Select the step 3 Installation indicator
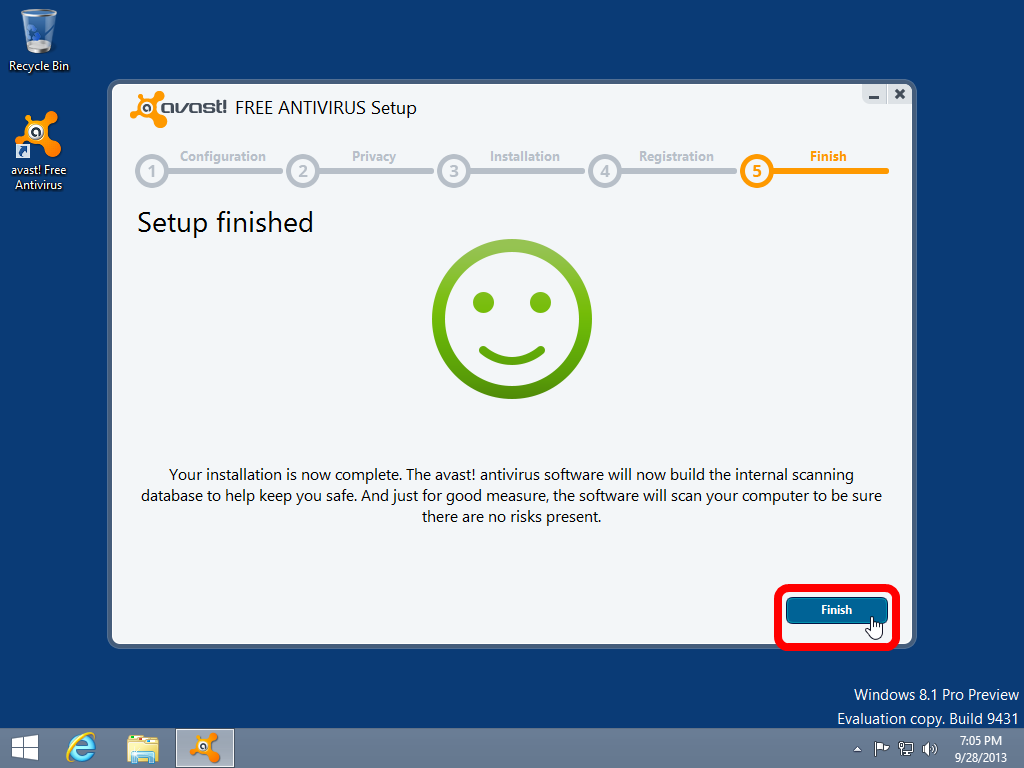The width and height of the screenshot is (1024, 768). coord(453,172)
